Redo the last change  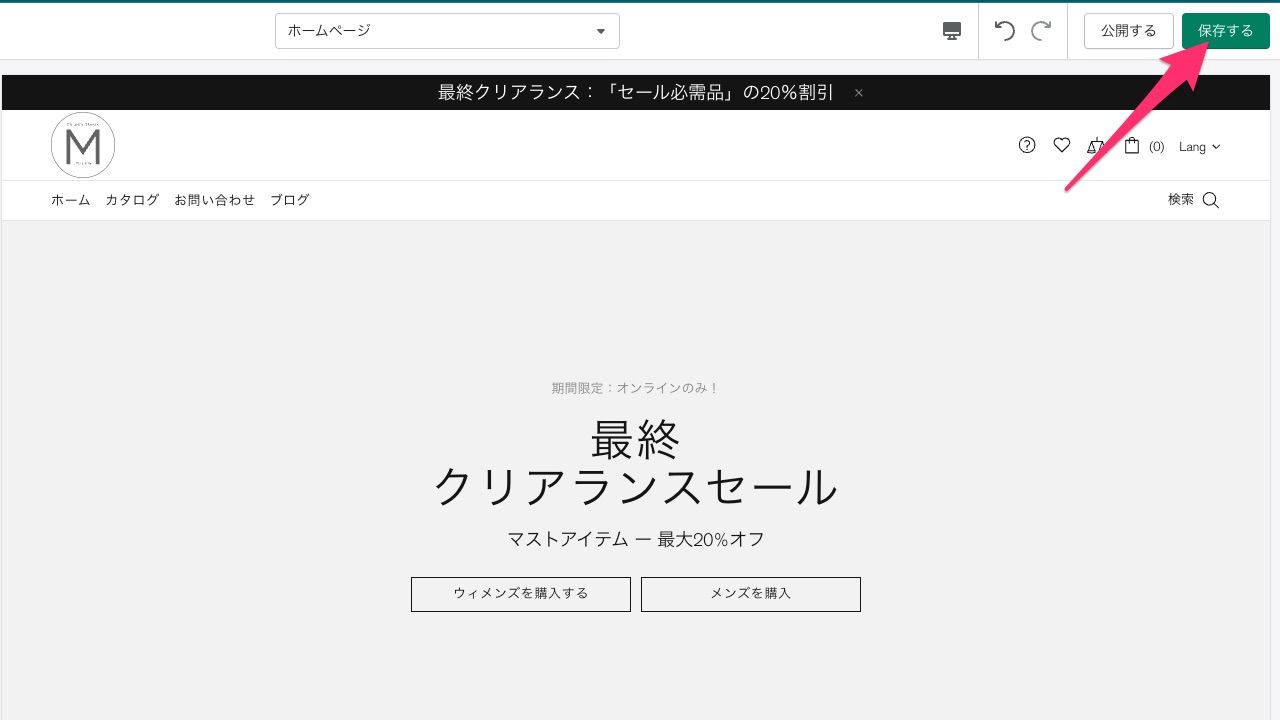pyautogui.click(x=1041, y=31)
